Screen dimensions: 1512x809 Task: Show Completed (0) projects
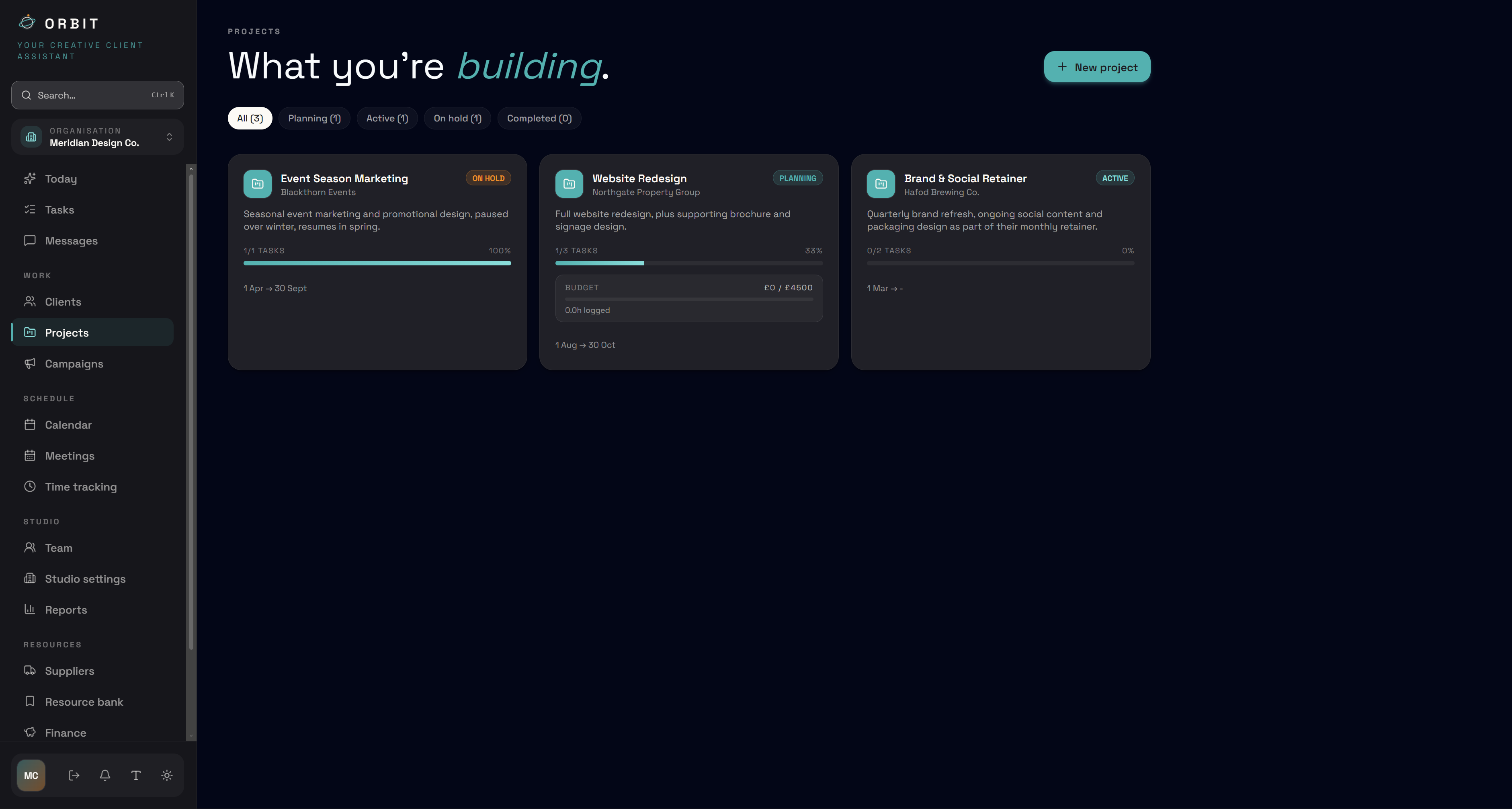539,118
